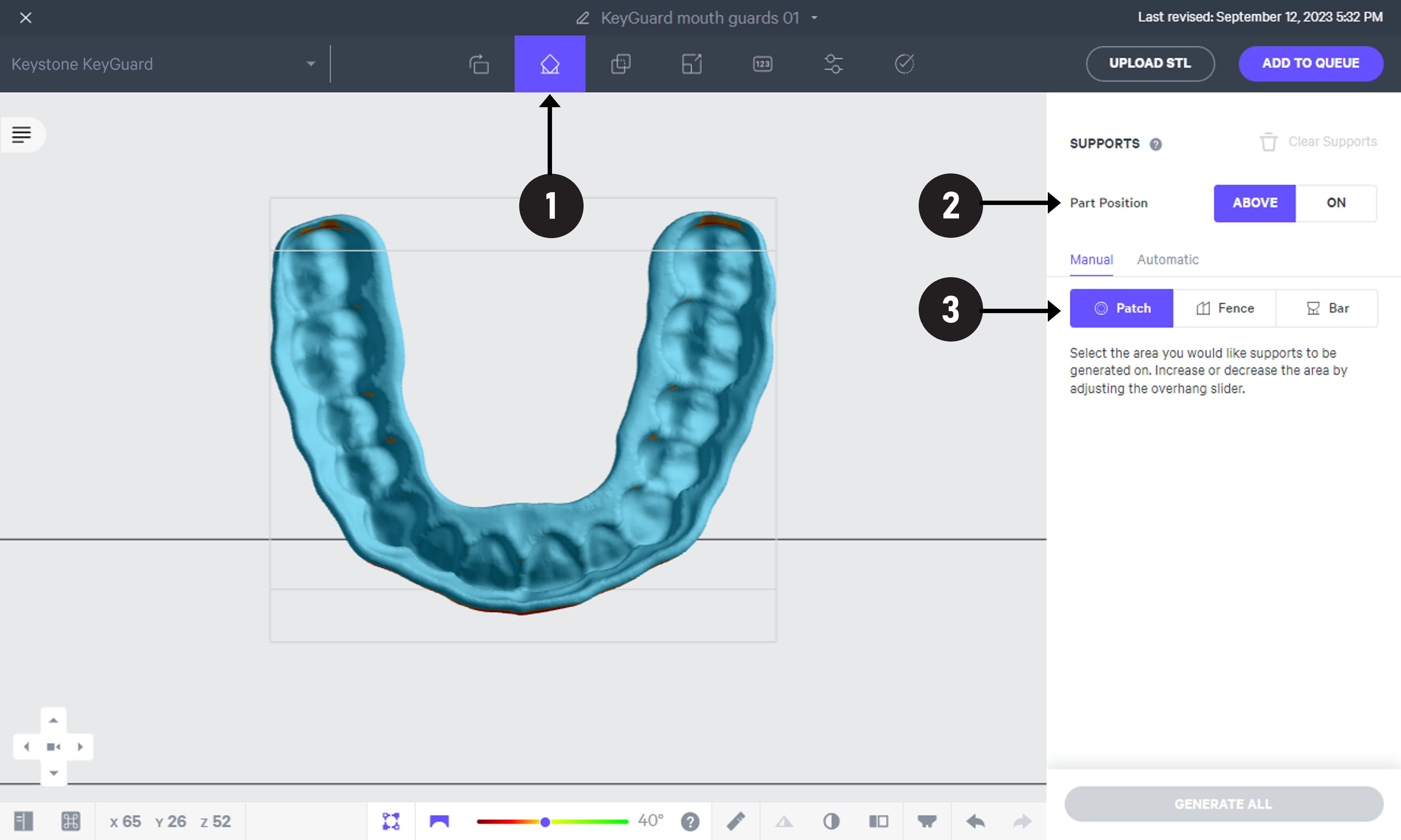This screenshot has width=1401, height=840.
Task: Rotate camera view left
Action: pyautogui.click(x=27, y=747)
